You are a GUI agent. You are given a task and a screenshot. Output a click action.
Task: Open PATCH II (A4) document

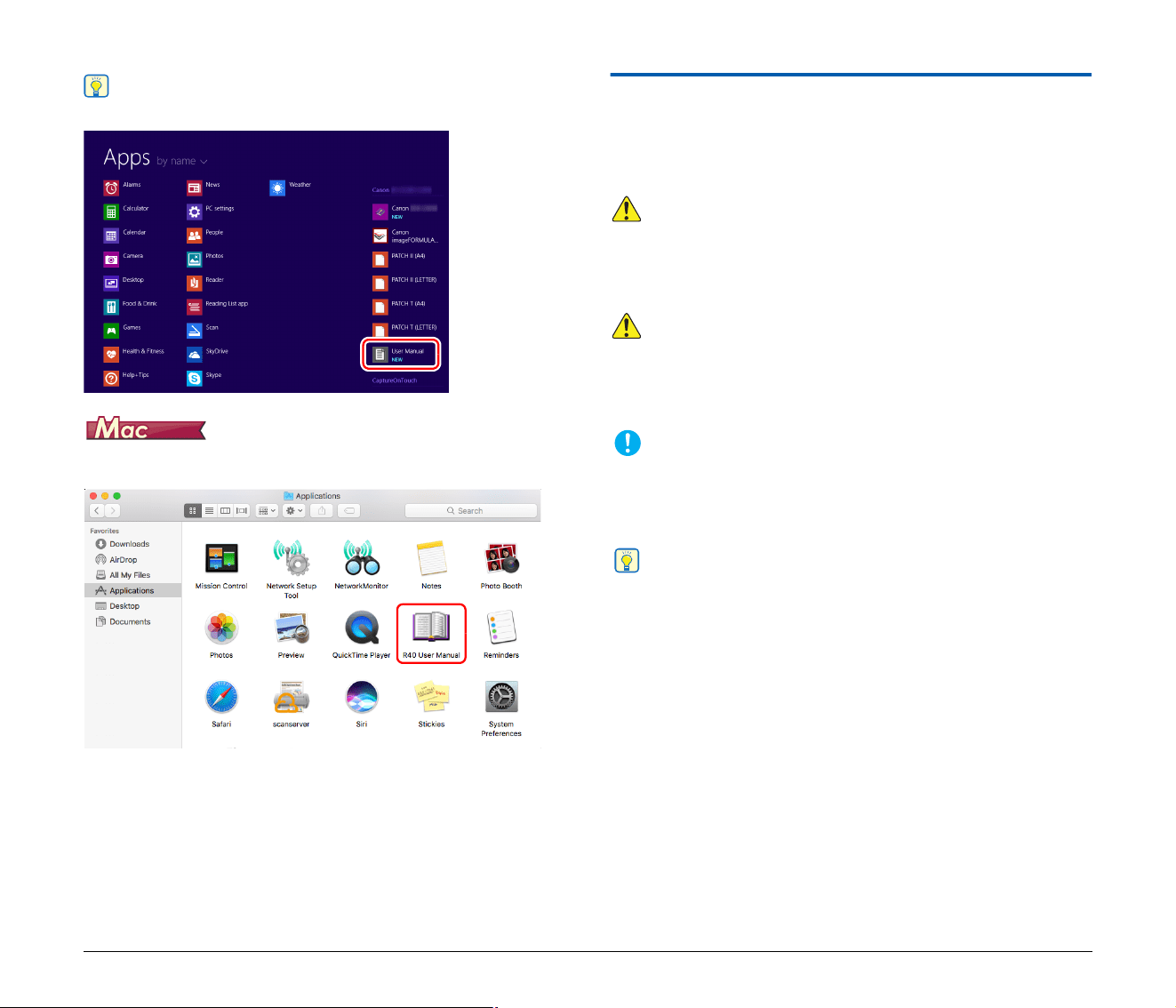click(399, 259)
